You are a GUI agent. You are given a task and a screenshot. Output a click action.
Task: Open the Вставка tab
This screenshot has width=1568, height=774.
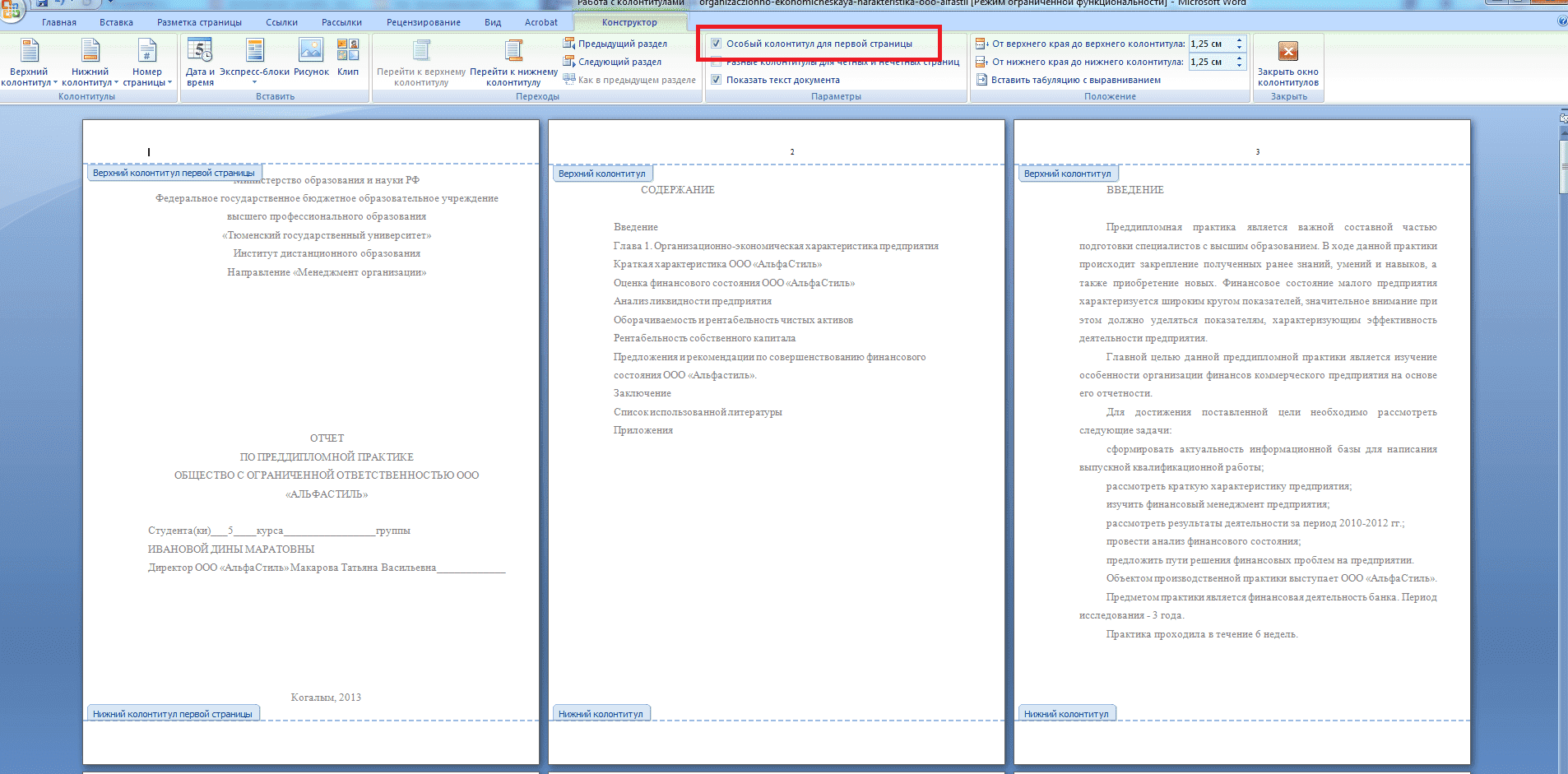[116, 22]
